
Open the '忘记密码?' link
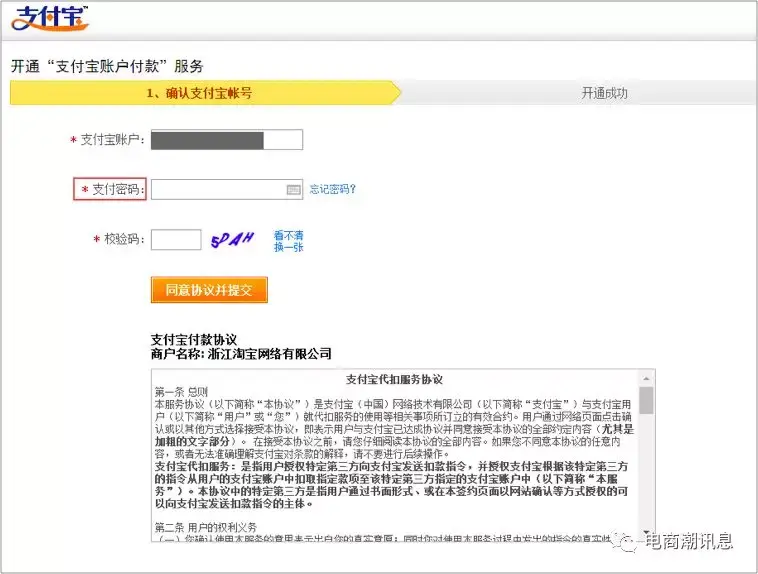[332, 189]
